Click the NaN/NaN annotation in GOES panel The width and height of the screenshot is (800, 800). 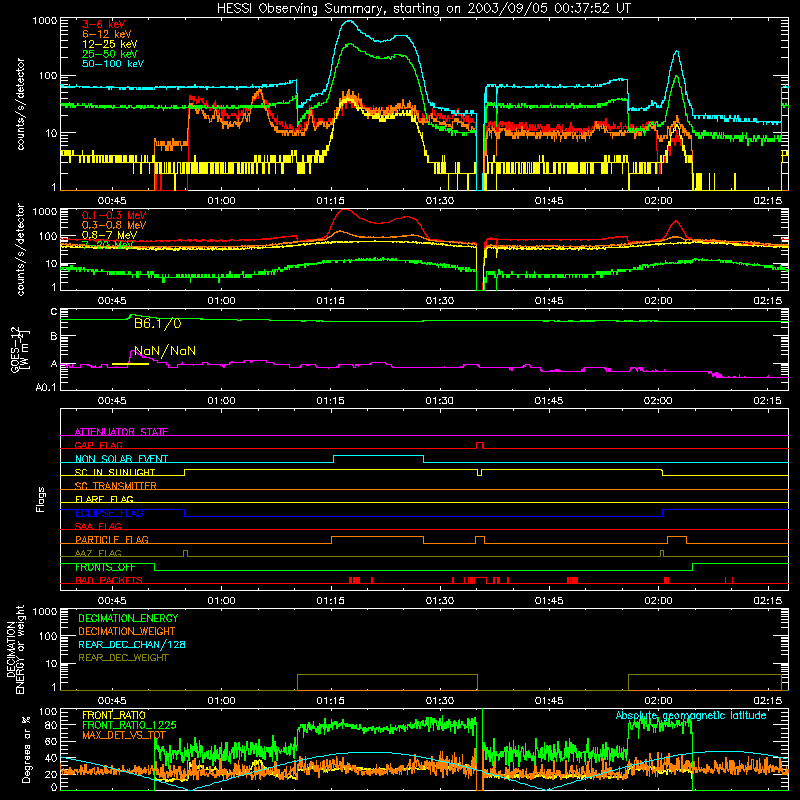[x=164, y=351]
